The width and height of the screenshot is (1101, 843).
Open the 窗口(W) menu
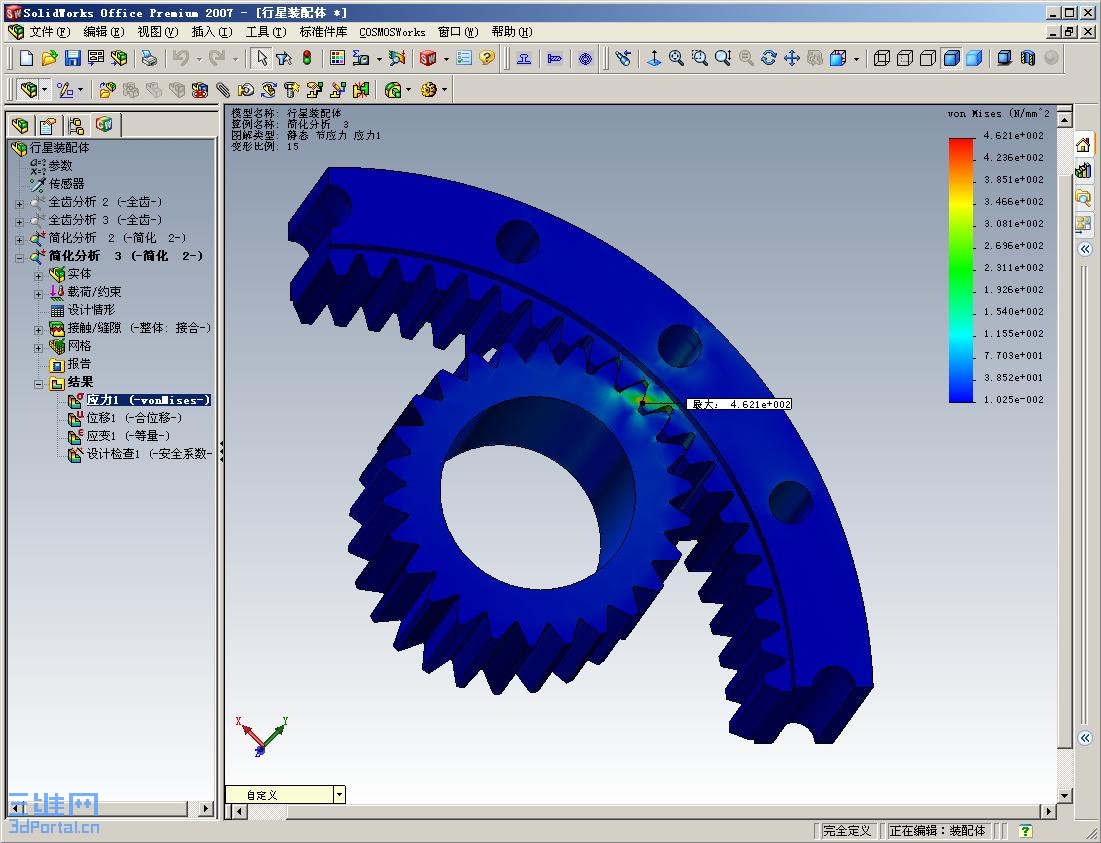(458, 32)
